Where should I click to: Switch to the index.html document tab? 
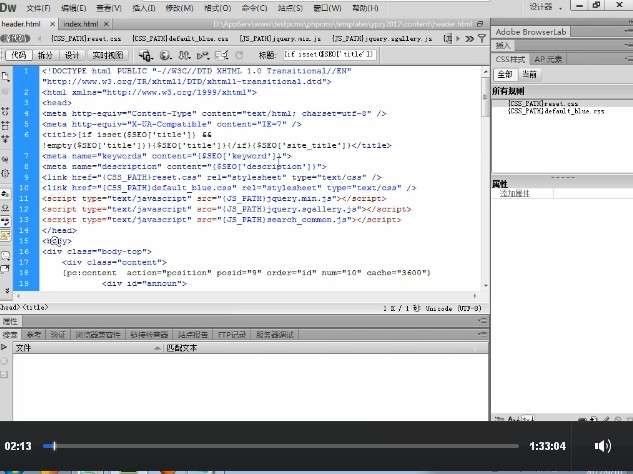[x=81, y=23]
